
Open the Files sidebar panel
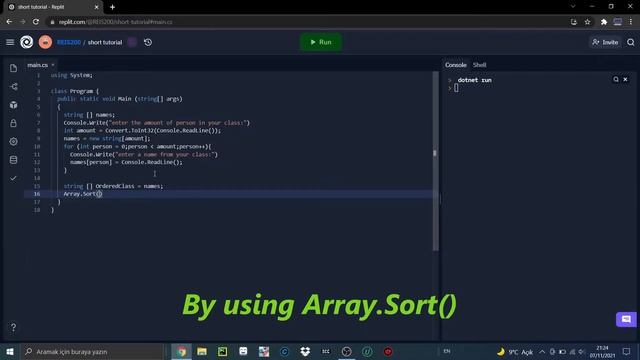tap(13, 68)
